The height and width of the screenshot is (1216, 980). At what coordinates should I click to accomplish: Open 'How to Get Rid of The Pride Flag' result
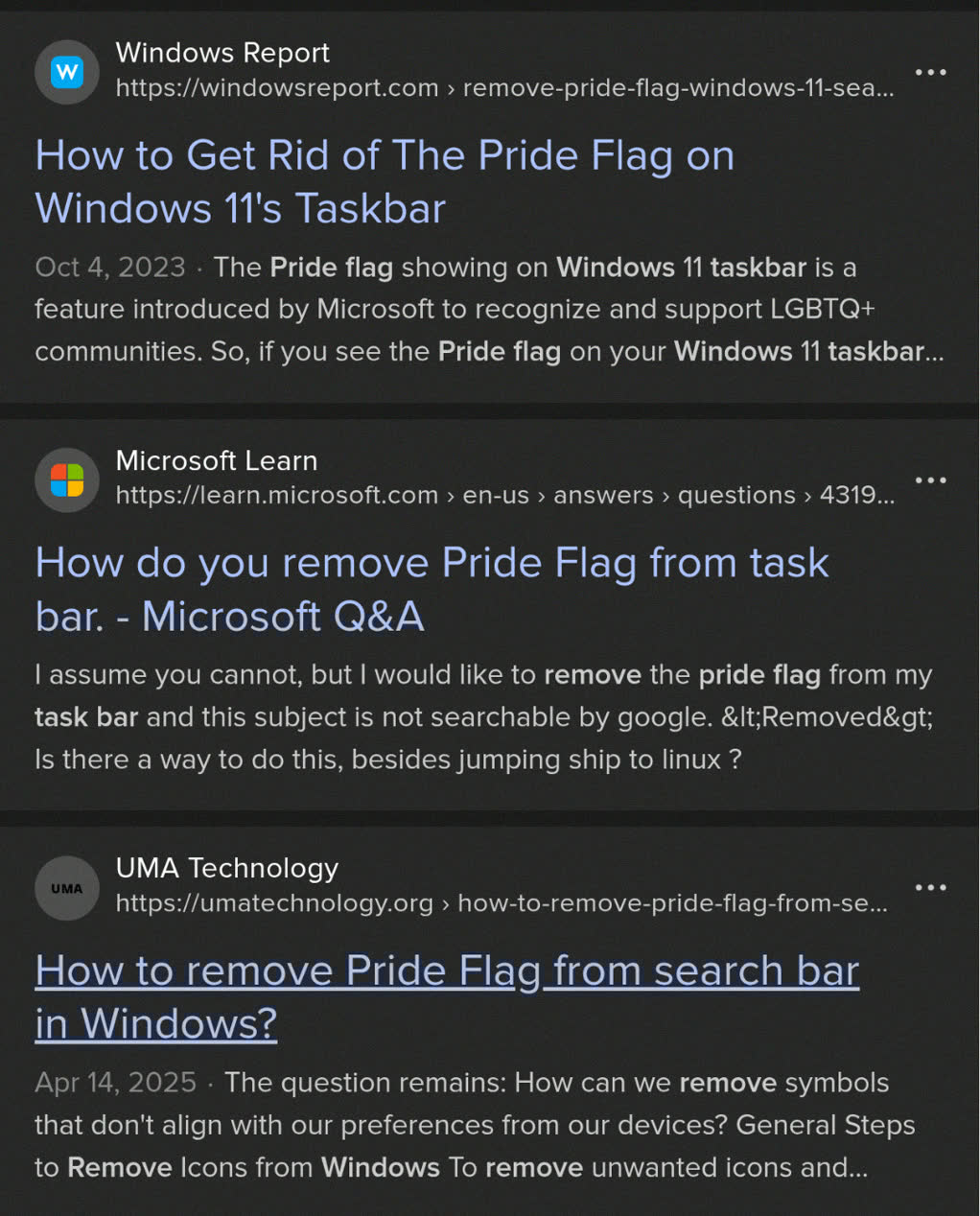[385, 181]
